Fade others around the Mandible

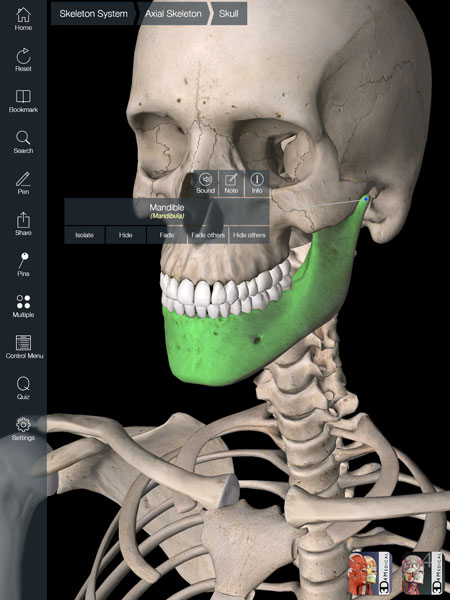[x=208, y=235]
